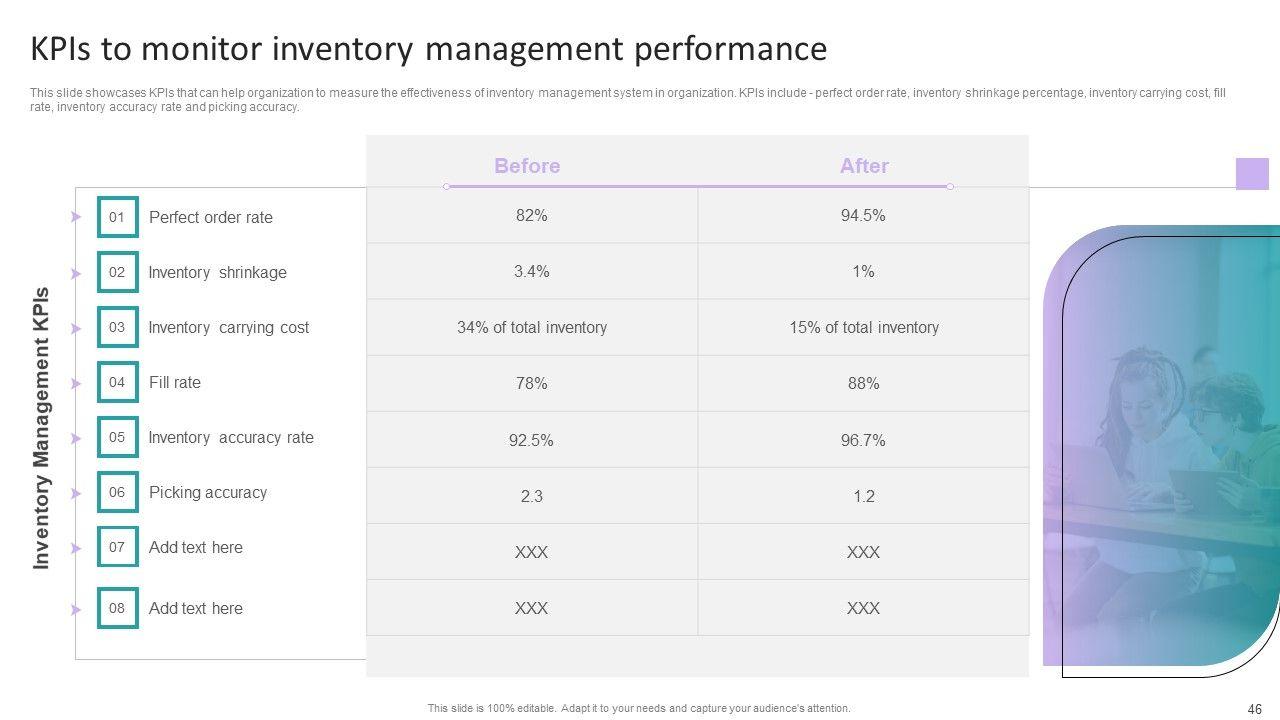1280x720 pixels.
Task: Select the vertical Inventory Management KPIs label
Action: [x=42, y=428]
